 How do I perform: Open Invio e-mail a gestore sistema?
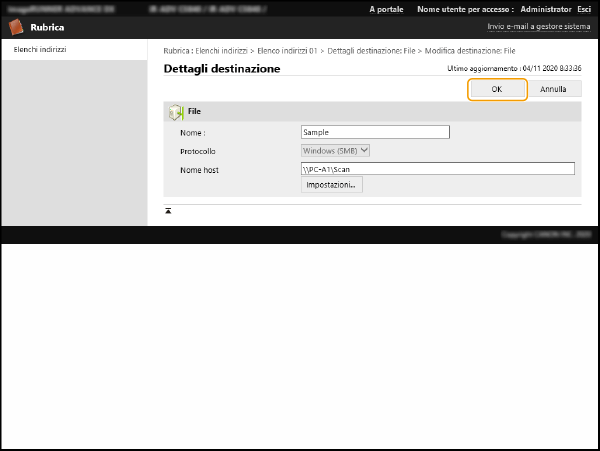pos(537,27)
